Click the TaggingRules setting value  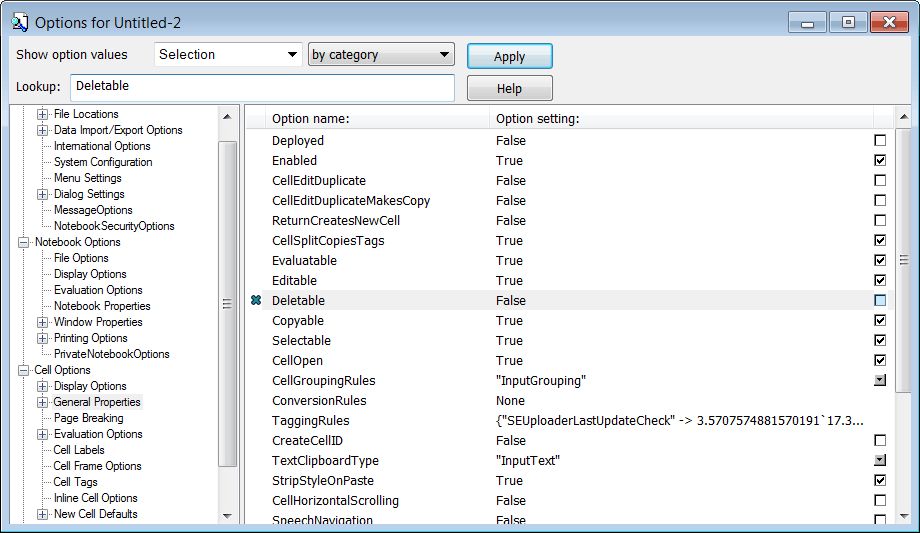(679, 420)
